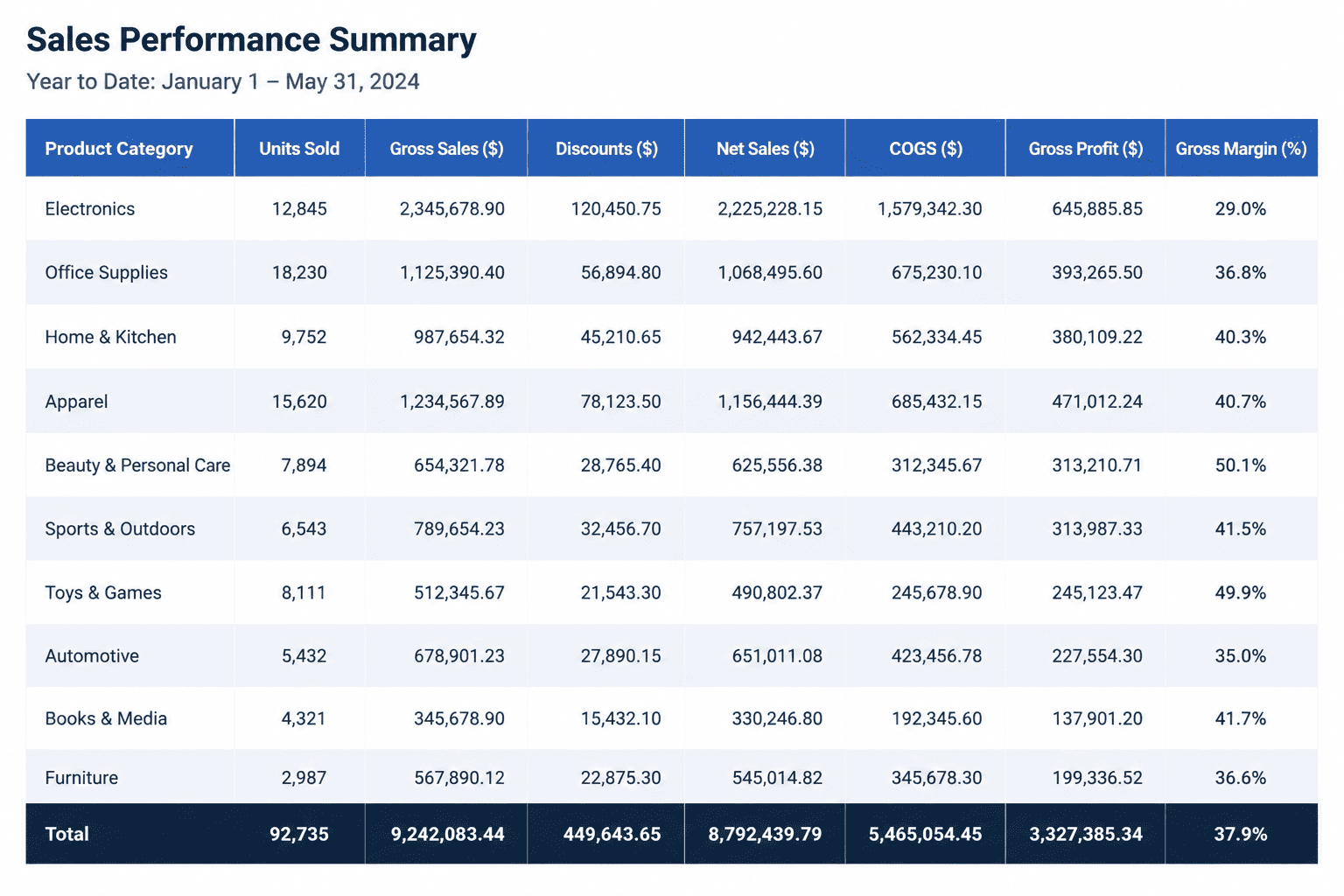This screenshot has height=896, width=1344.
Task: Click the Sports & Outdoors row label
Action: 120,529
